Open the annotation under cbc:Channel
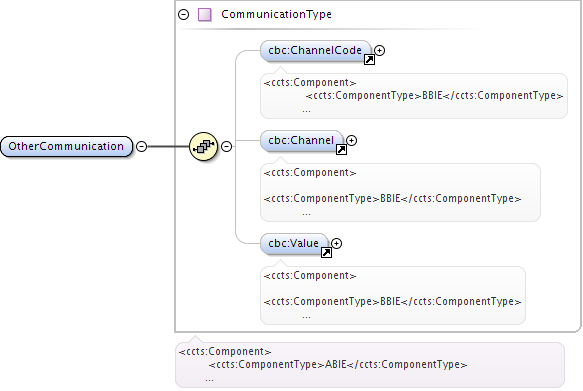The width and height of the screenshot is (583, 391). (400, 193)
